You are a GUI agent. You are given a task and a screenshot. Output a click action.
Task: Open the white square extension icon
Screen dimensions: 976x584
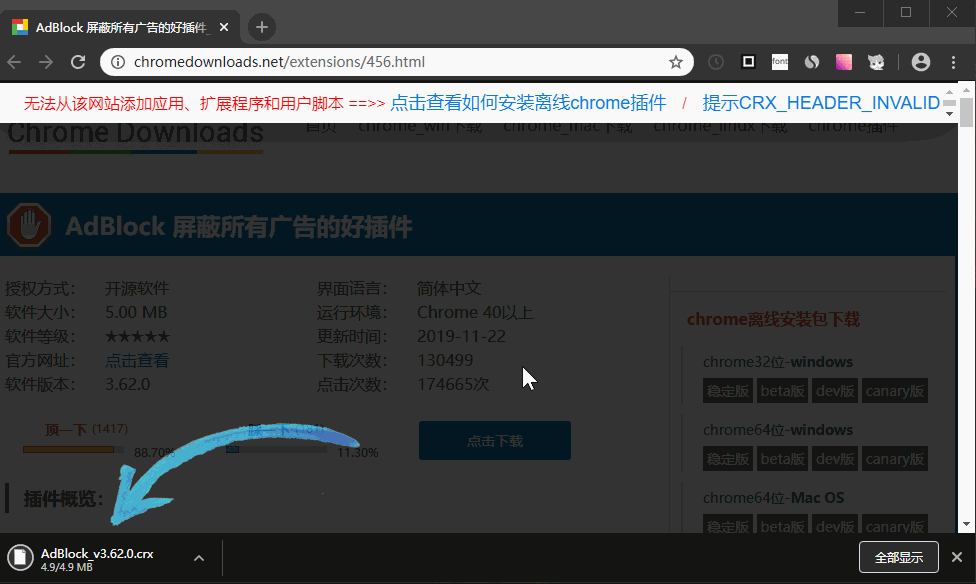[x=748, y=61]
